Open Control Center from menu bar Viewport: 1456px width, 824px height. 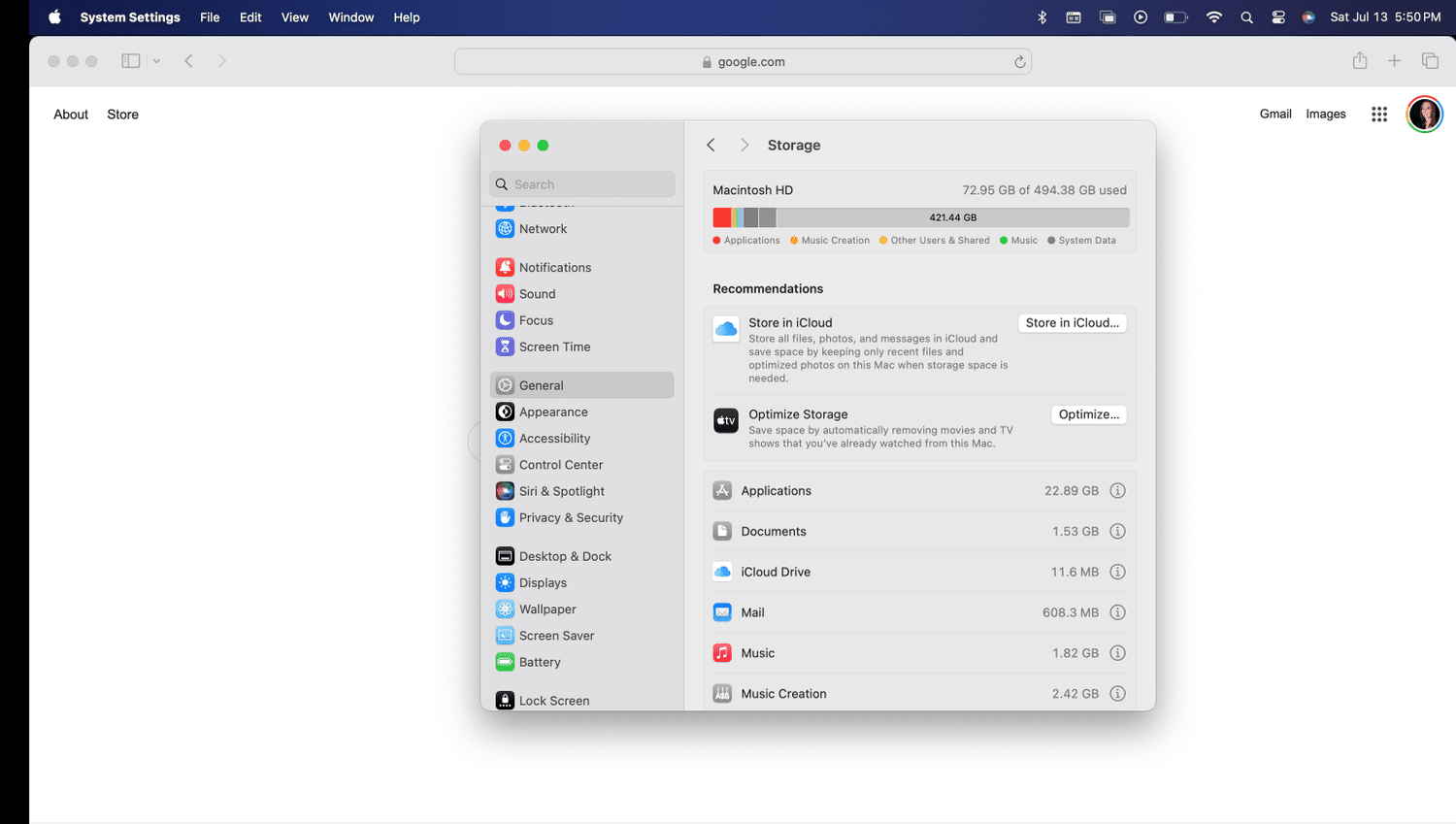click(x=1278, y=17)
